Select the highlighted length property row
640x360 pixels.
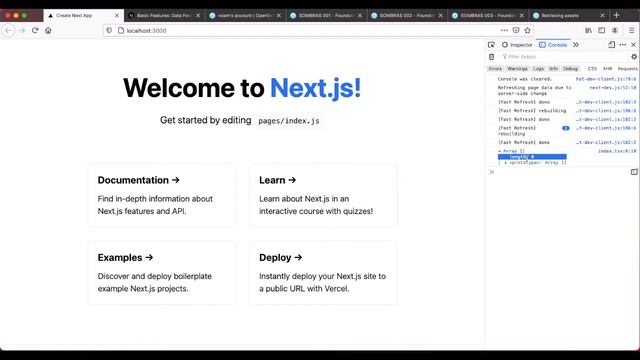click(532, 157)
